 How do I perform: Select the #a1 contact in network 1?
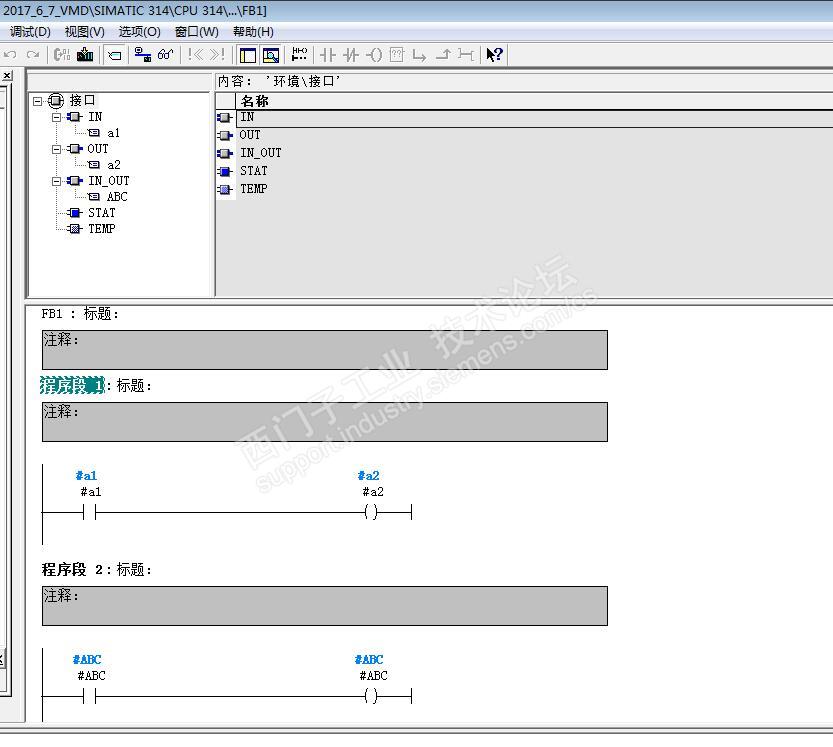[x=89, y=512]
